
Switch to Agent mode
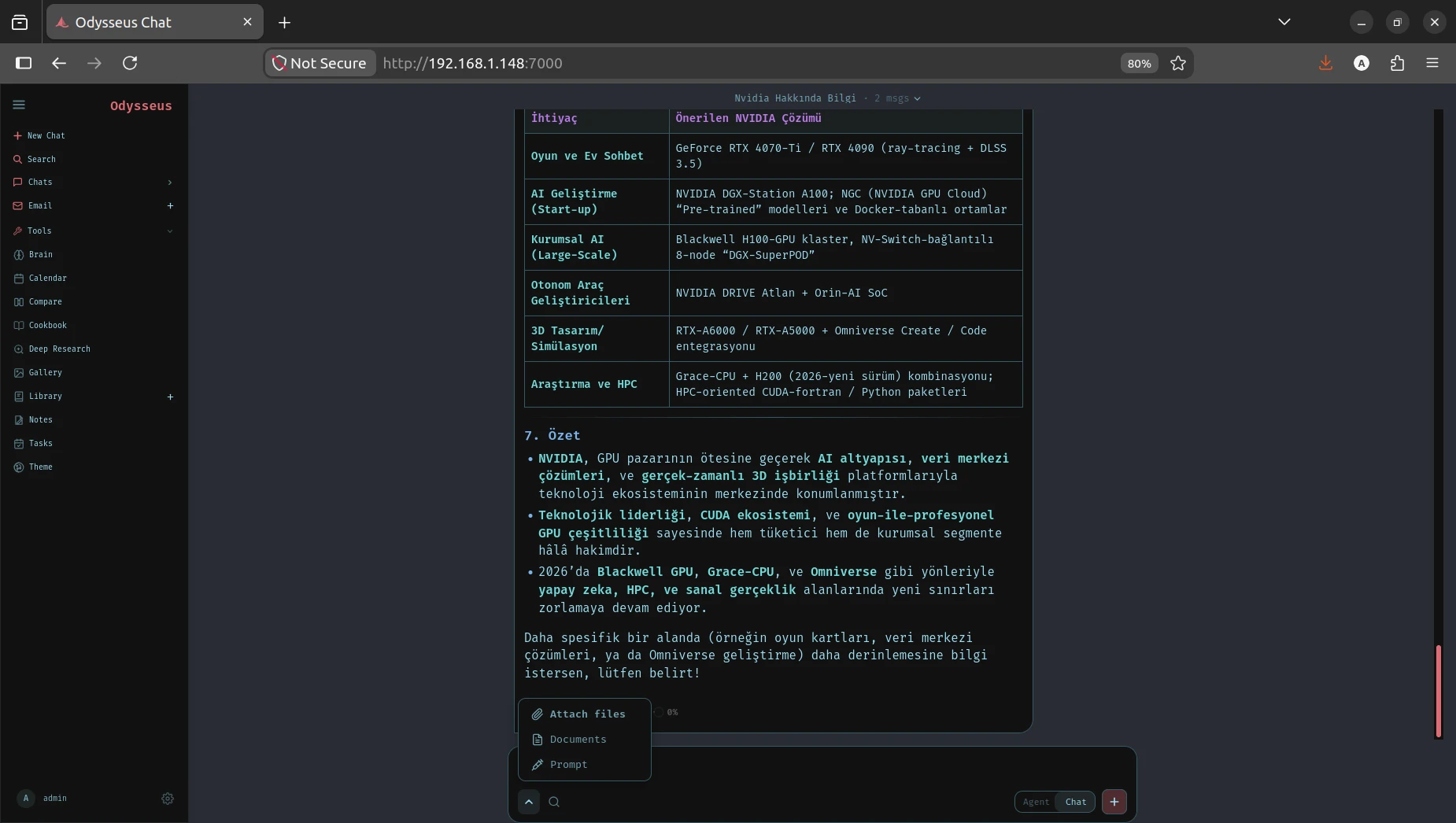[x=1036, y=802]
